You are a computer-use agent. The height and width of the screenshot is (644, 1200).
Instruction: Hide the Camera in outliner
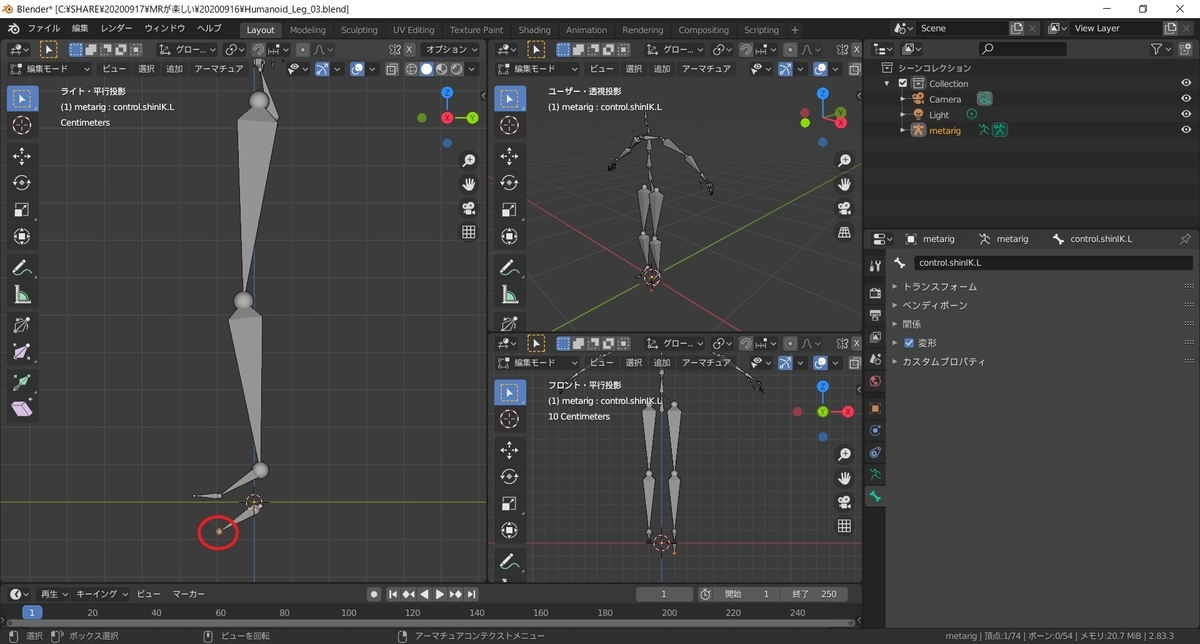pos(1186,99)
